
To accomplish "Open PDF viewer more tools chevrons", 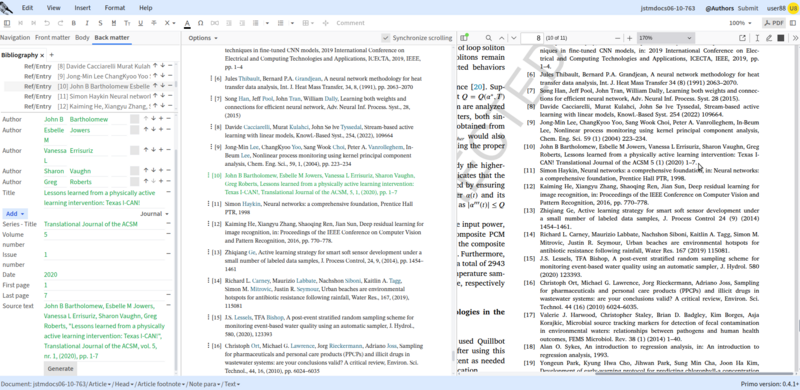I will 795,38.
